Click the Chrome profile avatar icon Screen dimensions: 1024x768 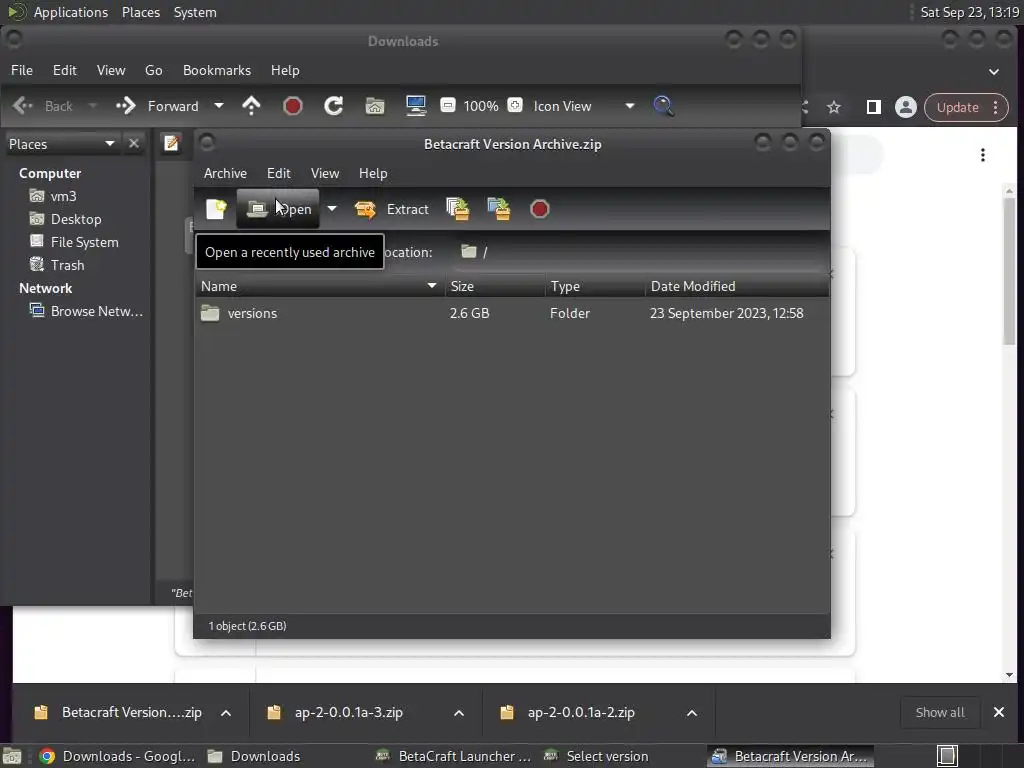click(x=906, y=107)
